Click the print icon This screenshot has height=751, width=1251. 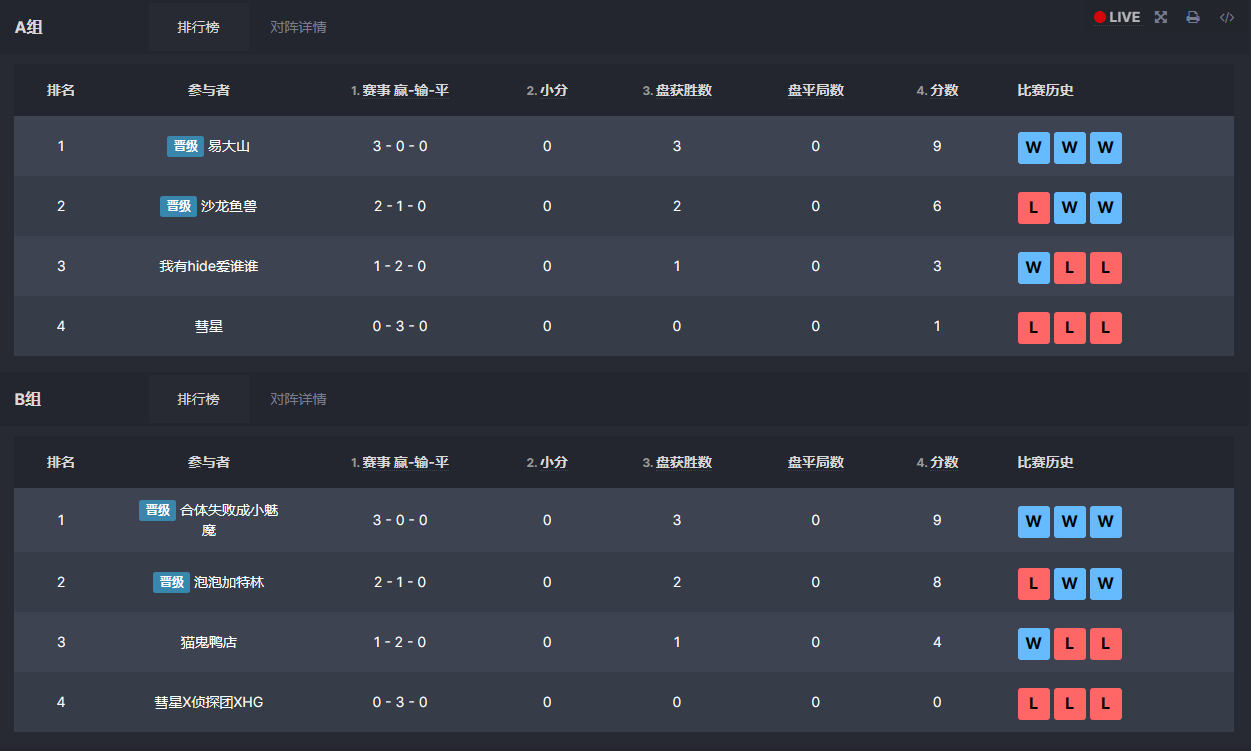click(1193, 17)
